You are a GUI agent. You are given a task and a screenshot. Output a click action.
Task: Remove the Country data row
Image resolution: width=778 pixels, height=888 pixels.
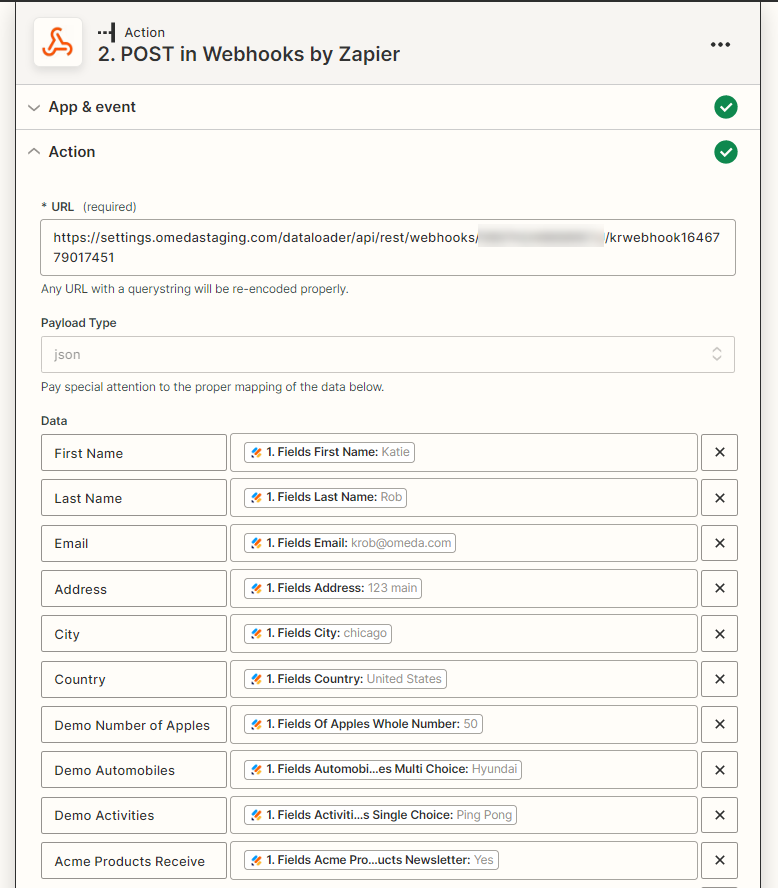coord(719,679)
